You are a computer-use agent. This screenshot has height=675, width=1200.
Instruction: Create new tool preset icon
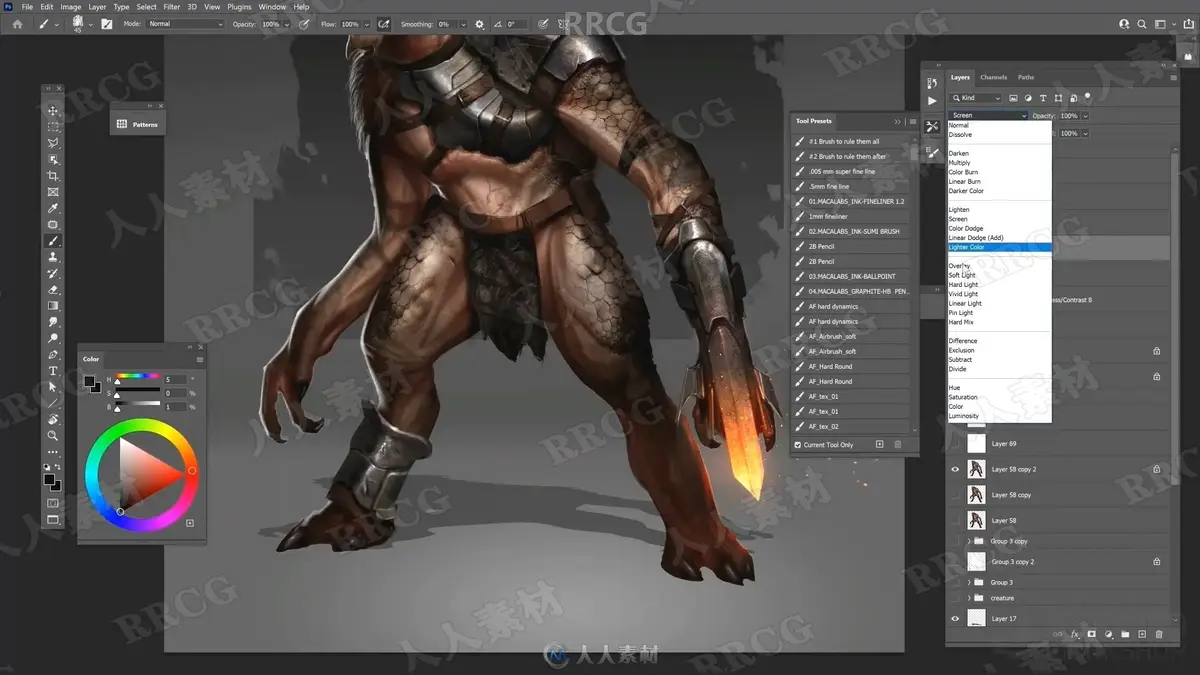(x=879, y=444)
